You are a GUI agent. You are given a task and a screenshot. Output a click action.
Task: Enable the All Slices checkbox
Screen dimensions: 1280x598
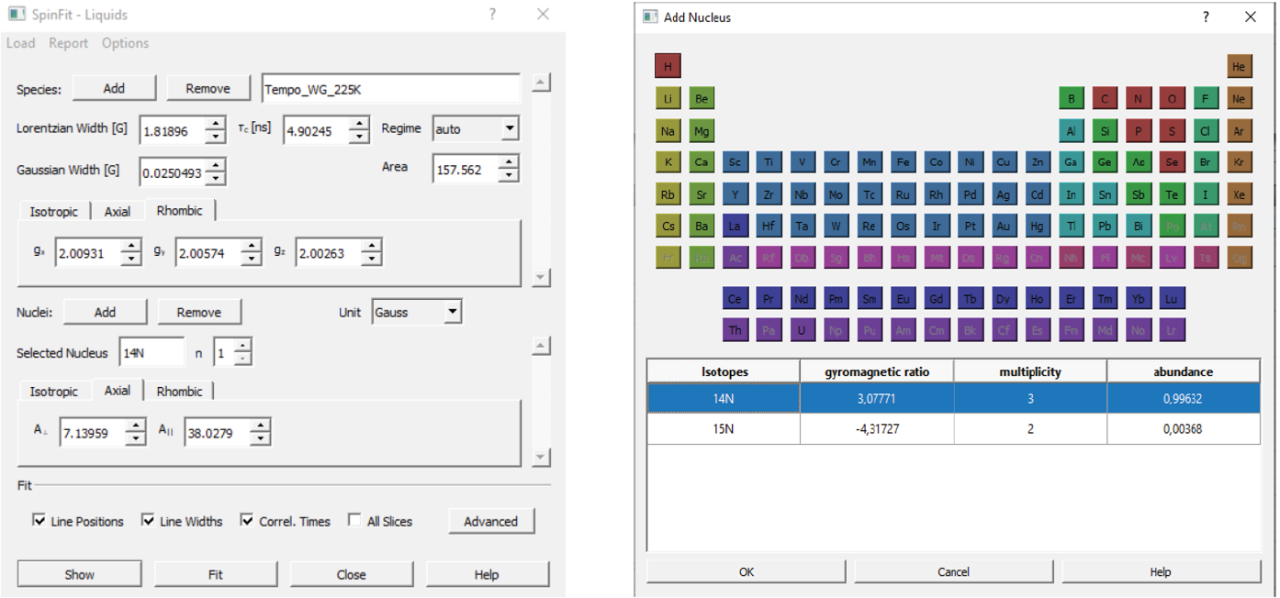coord(354,521)
